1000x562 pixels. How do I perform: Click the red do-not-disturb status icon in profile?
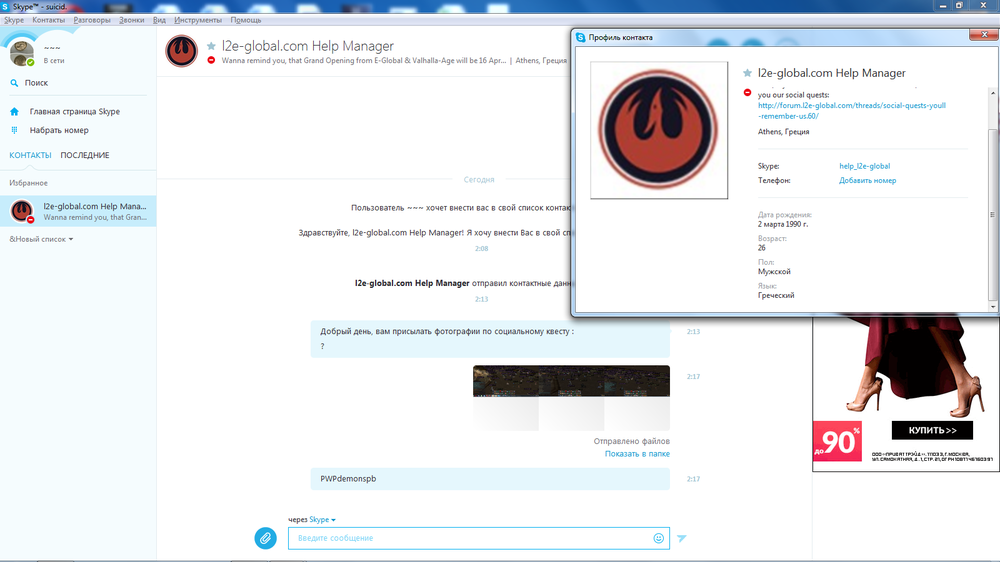coord(747,92)
